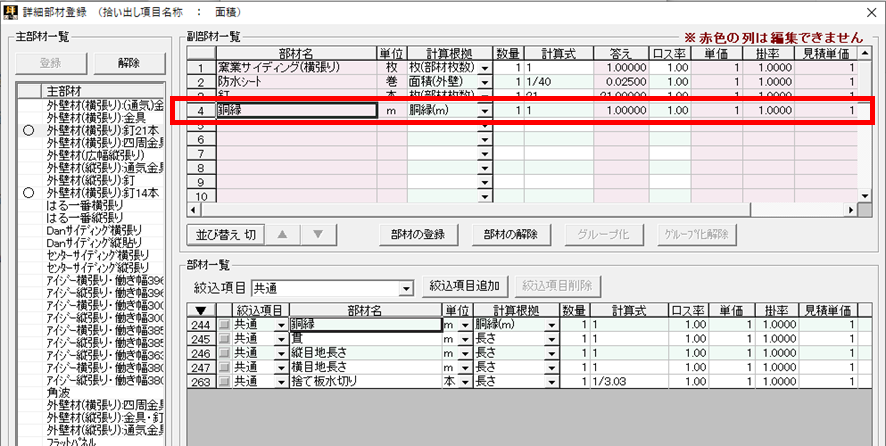This screenshot has height=446, width=886.
Task: Select the circle marker beside 外壁材(横張り):釘21本
Action: tap(28, 130)
